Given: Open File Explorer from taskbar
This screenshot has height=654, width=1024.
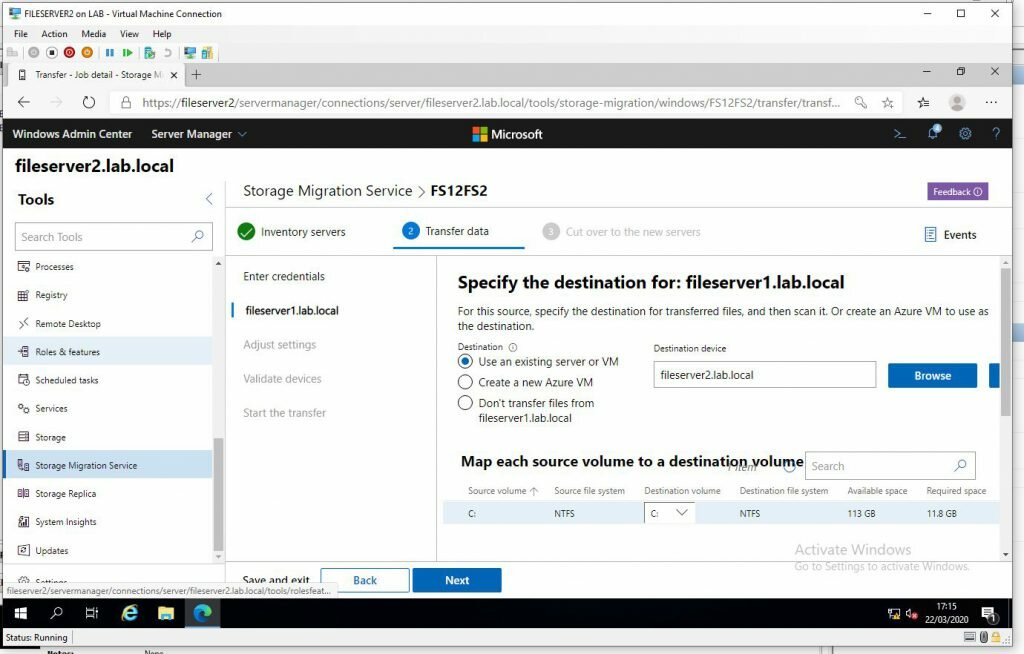Looking at the screenshot, I should [x=166, y=613].
